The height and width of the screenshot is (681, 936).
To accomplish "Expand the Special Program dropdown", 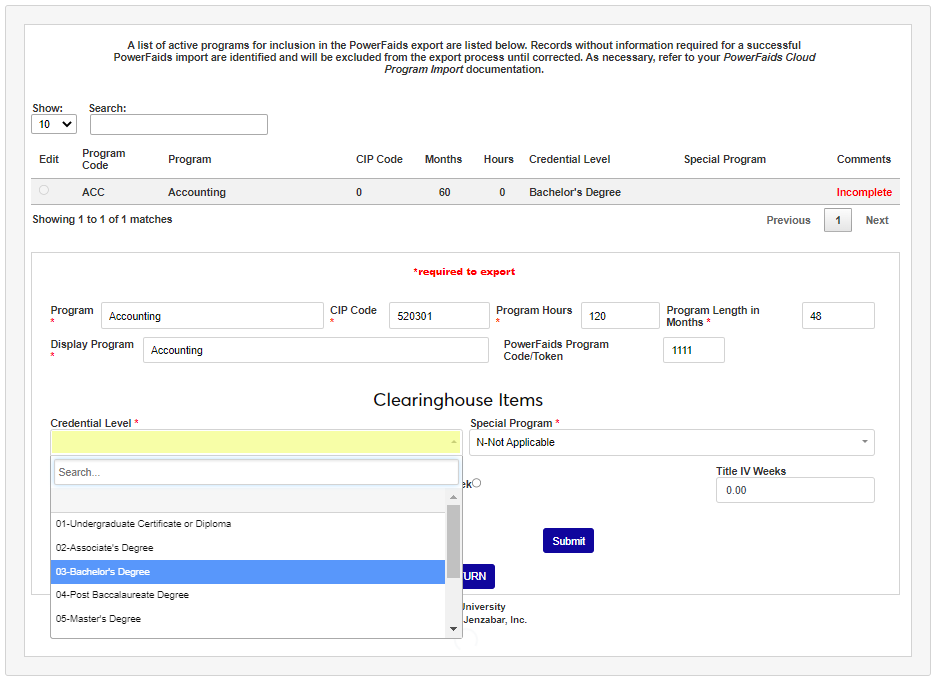I will coord(671,442).
